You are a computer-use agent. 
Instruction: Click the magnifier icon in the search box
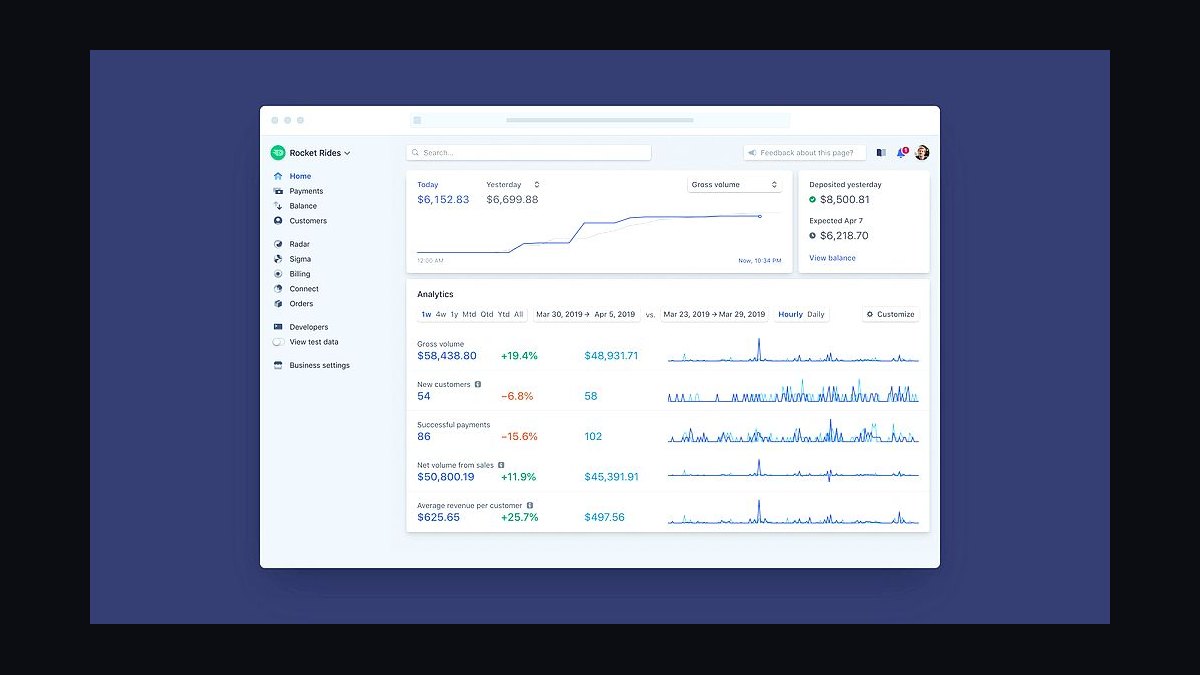click(416, 153)
